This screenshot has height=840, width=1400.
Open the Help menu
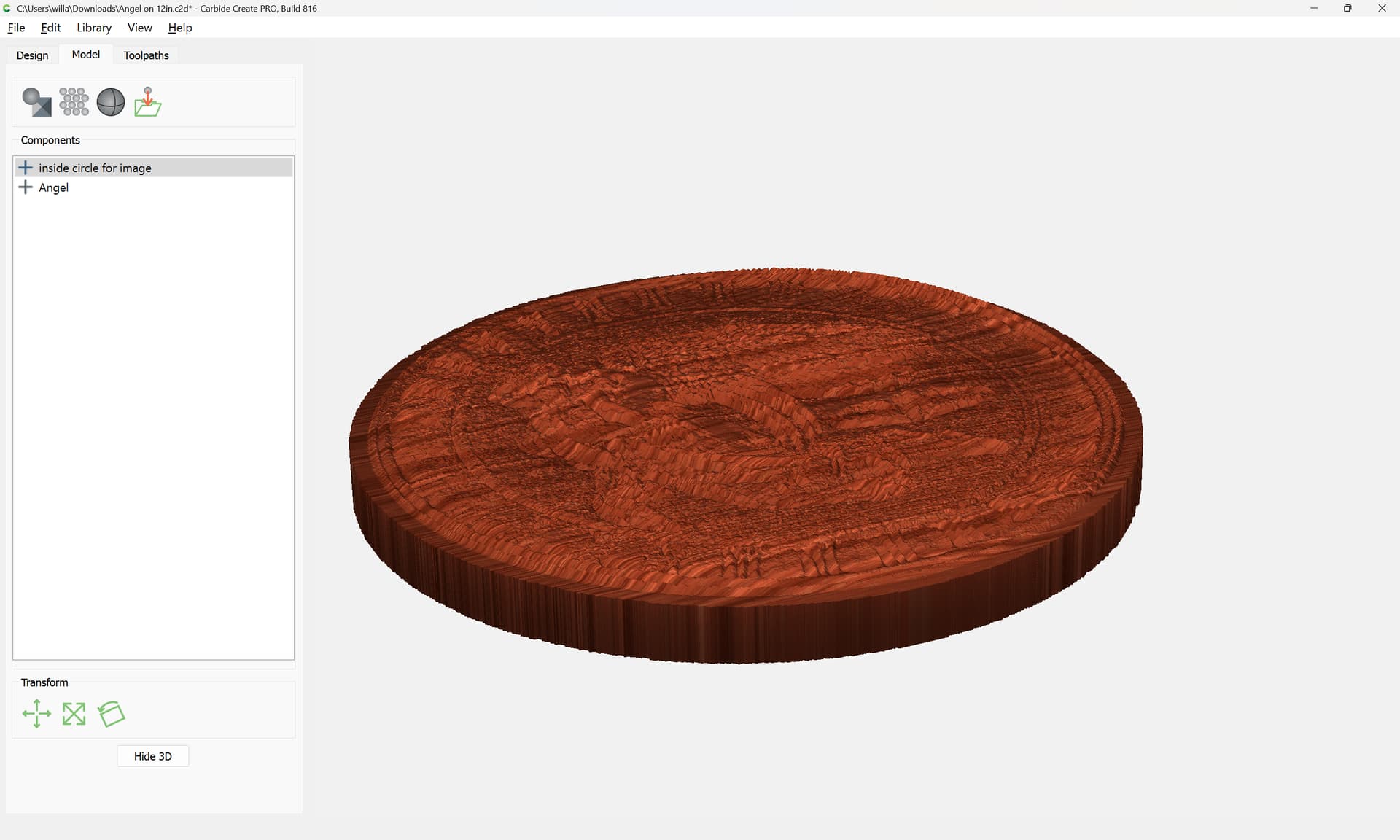180,28
